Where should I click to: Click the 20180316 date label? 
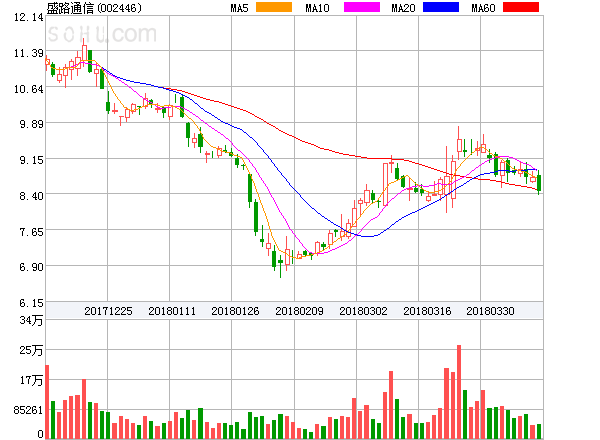(x=427, y=311)
